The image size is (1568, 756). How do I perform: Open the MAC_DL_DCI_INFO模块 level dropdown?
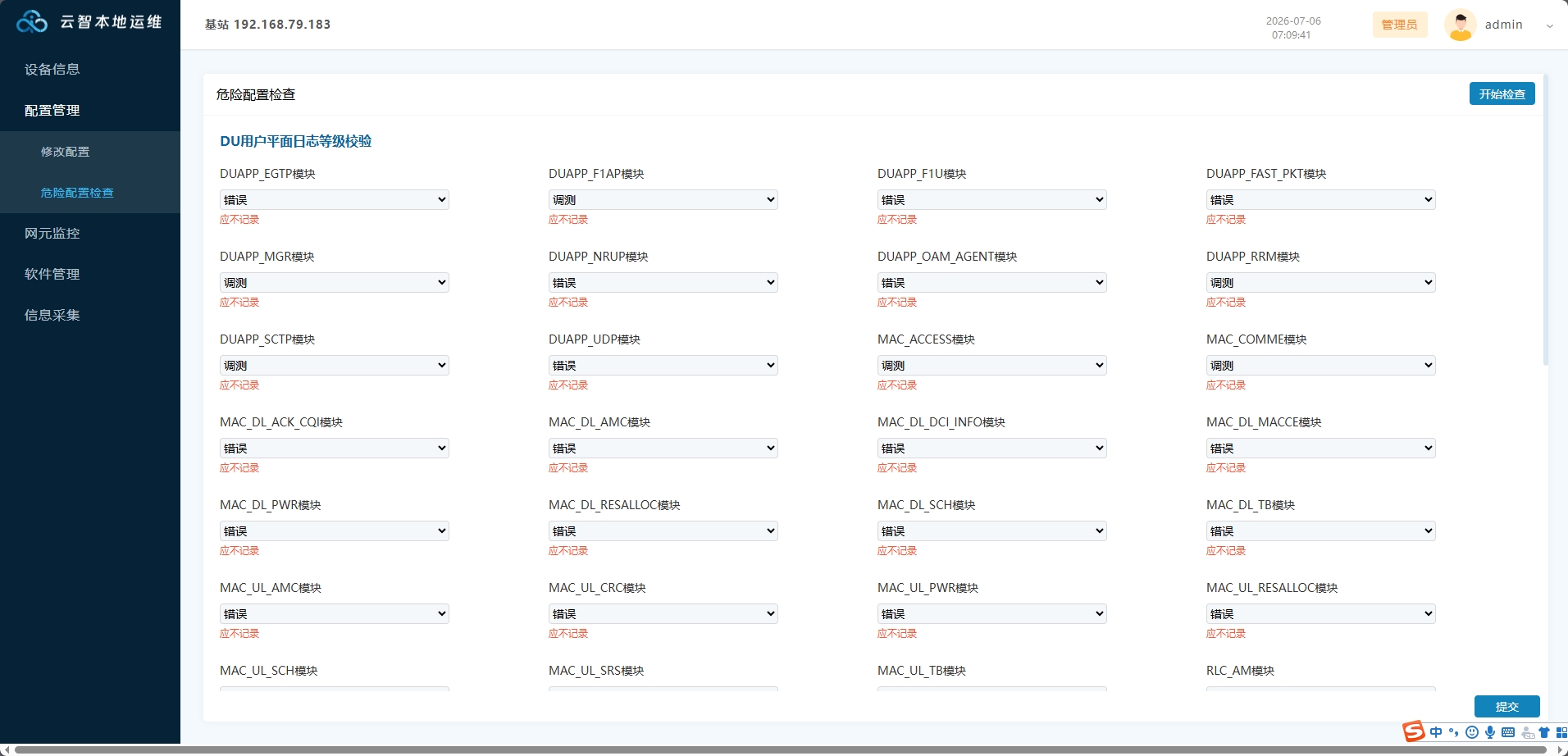click(992, 449)
